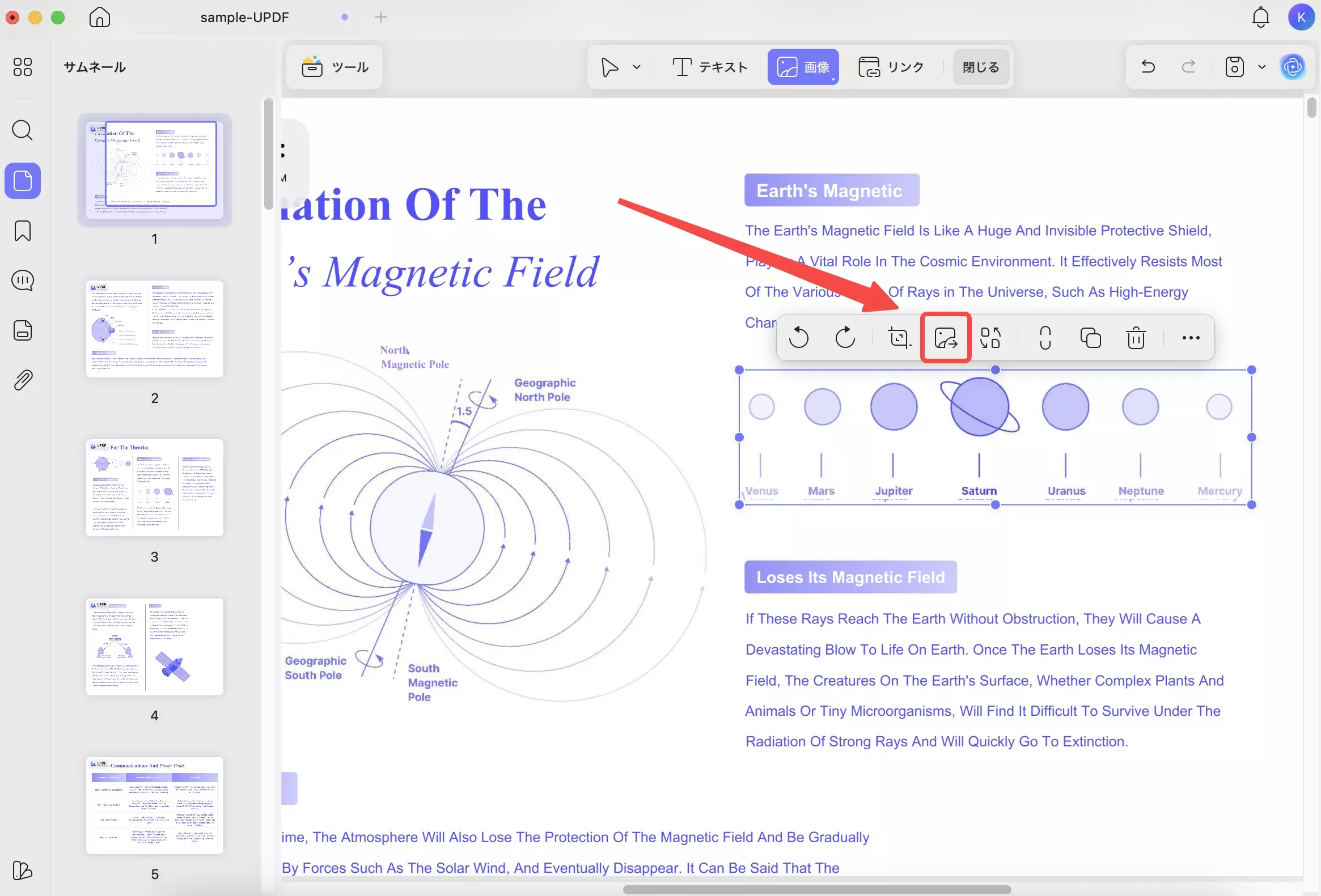Click the extract image icon
Screen dimensions: 1321x896
pos(945,338)
